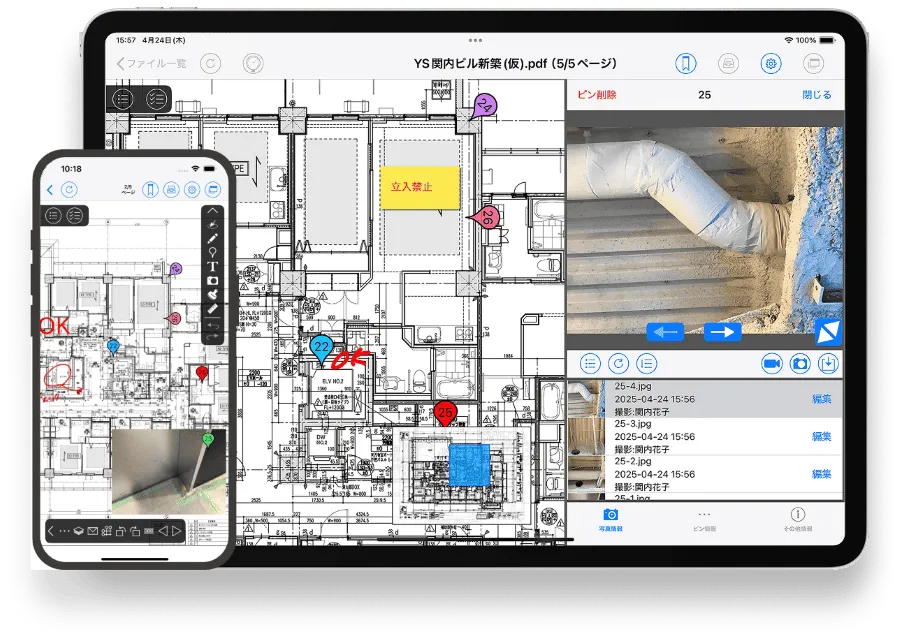Screen dimensions: 900x639
Task: Click the download icon in the photo panel
Action: 828,363
